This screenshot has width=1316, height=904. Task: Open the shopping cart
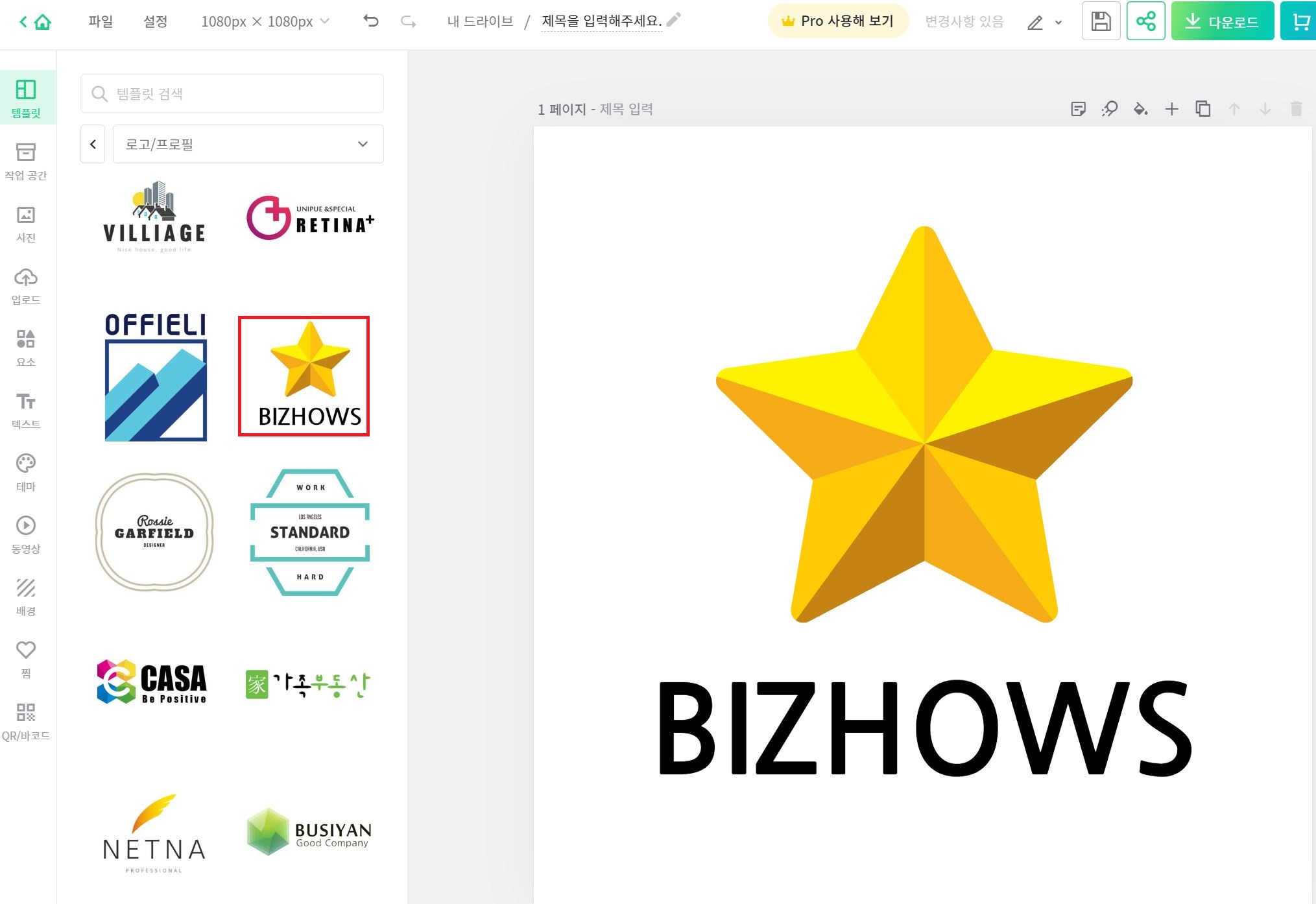(1299, 21)
